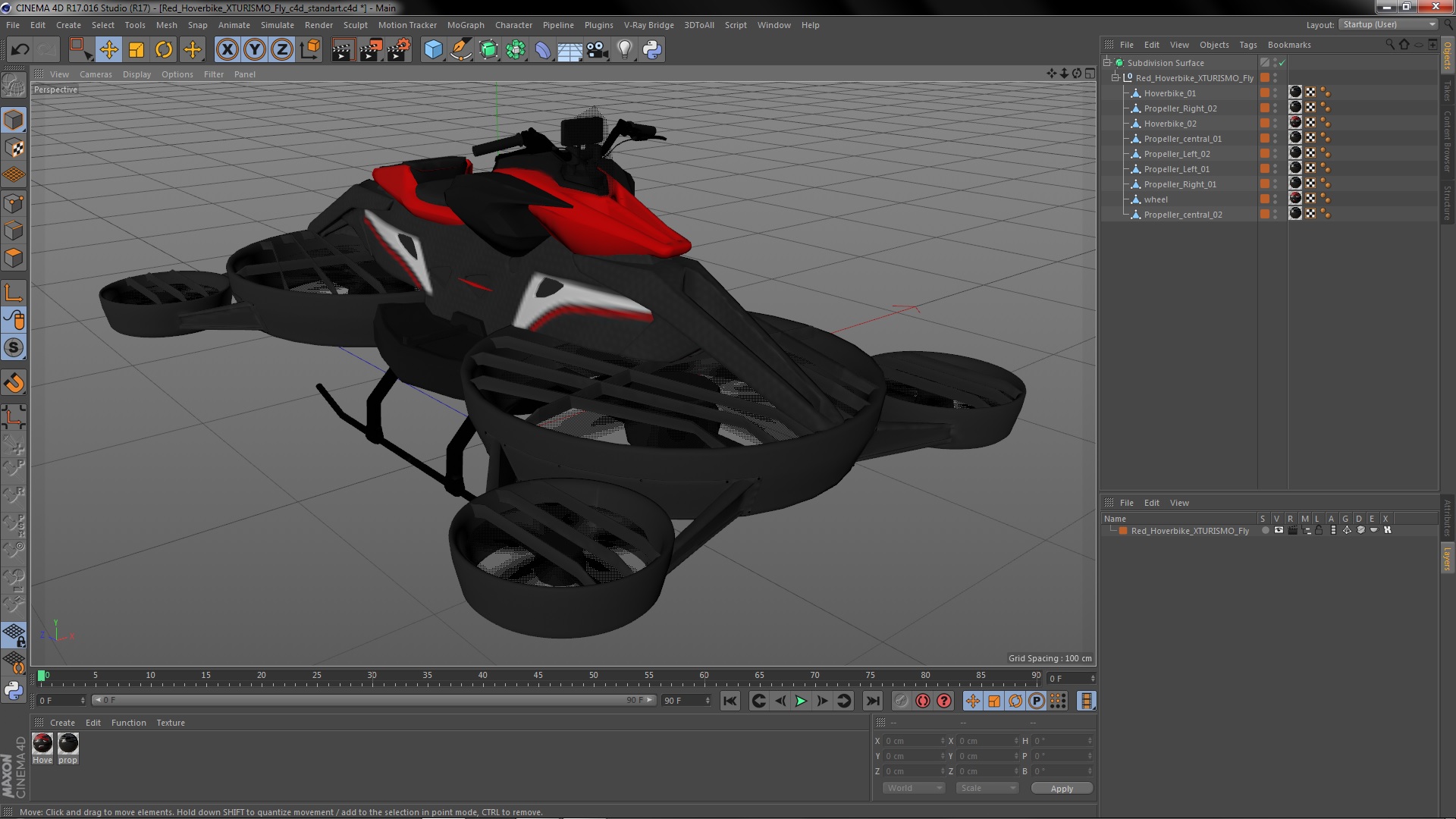This screenshot has width=1456, height=819.
Task: Open the V-Ray Bridge menu
Action: tap(648, 25)
